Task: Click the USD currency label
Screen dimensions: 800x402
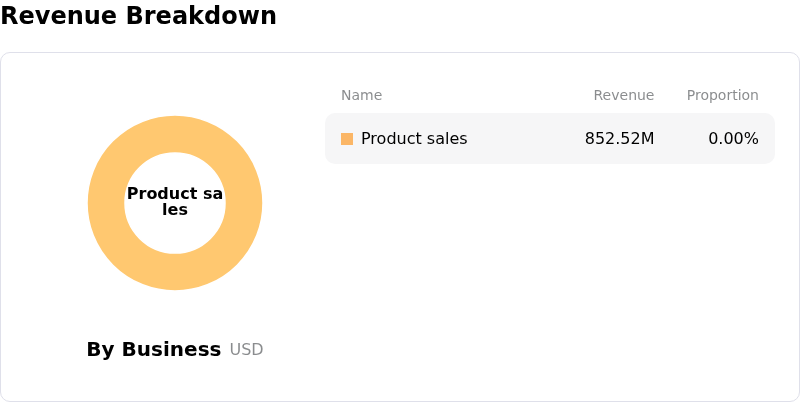Action: 246,349
